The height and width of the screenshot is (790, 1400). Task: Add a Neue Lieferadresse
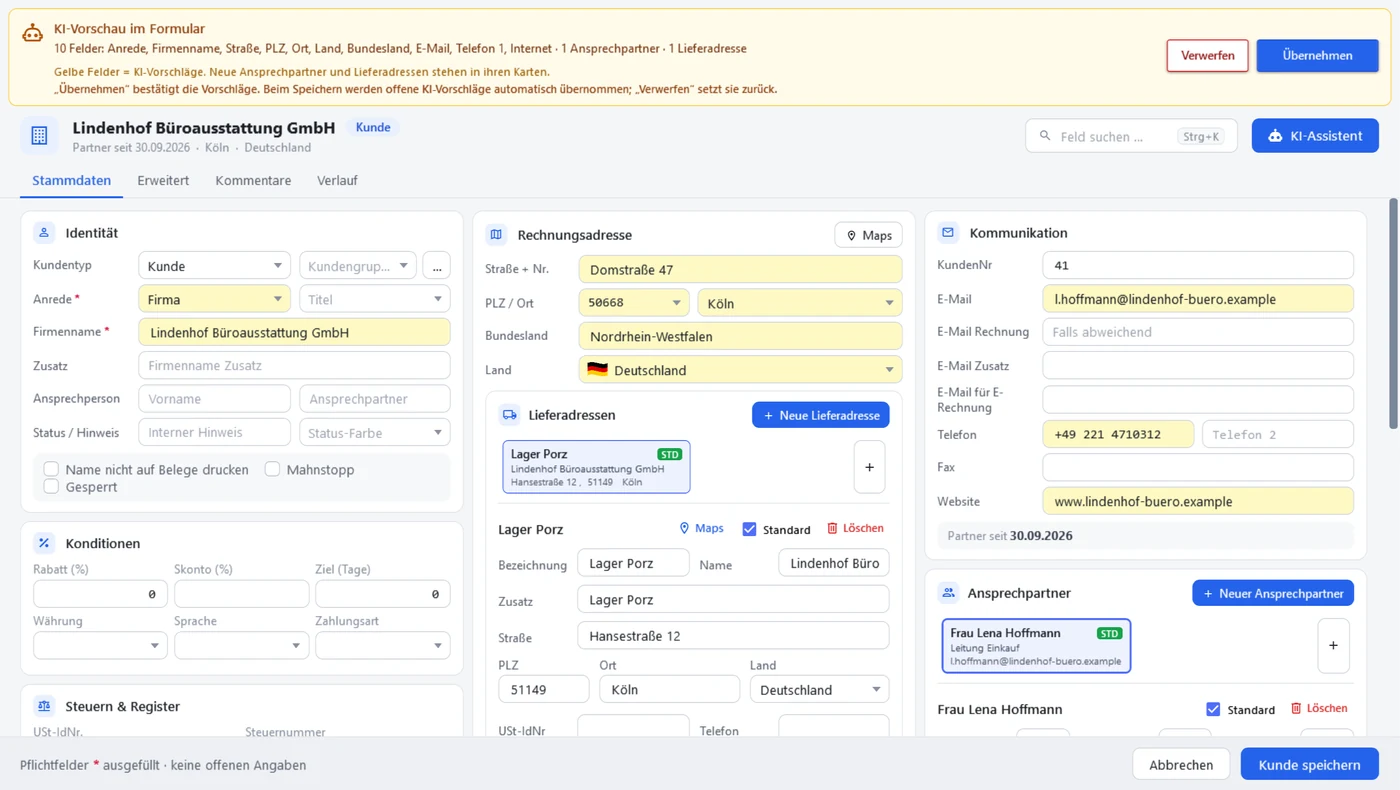[x=820, y=415]
